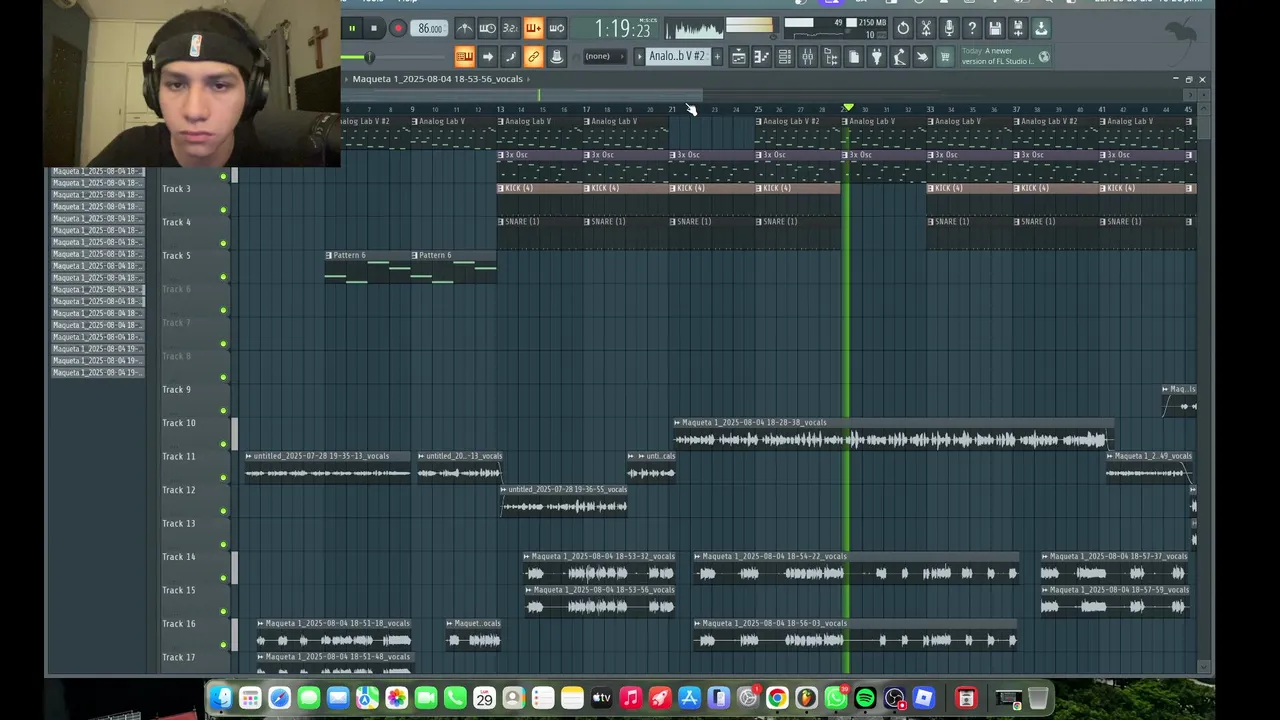Toggle the metronome icon
Viewport: 1280px width, 720px height.
tap(465, 28)
